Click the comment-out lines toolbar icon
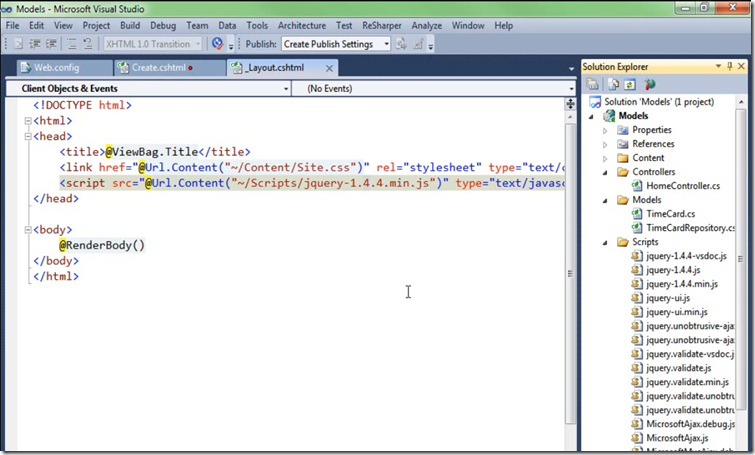The image size is (755, 455). coord(72,44)
